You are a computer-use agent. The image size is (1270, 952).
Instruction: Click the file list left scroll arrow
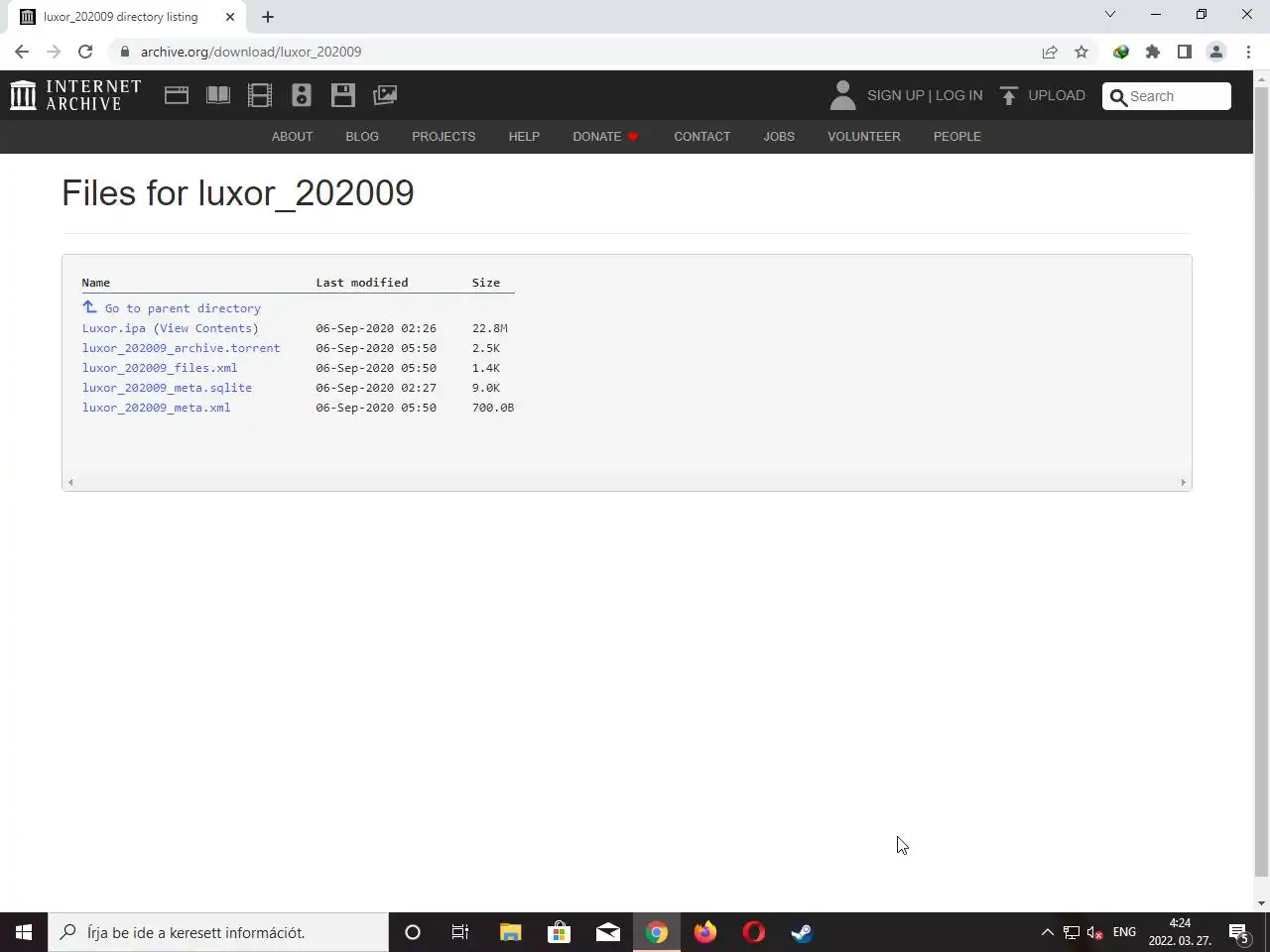point(69,483)
